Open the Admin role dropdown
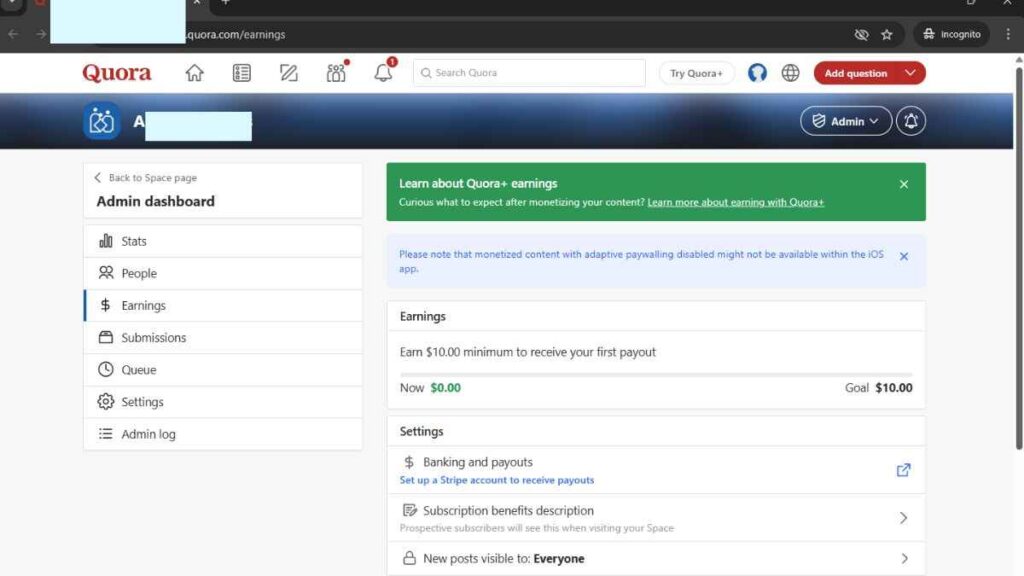The height and width of the screenshot is (576, 1024). (x=845, y=121)
